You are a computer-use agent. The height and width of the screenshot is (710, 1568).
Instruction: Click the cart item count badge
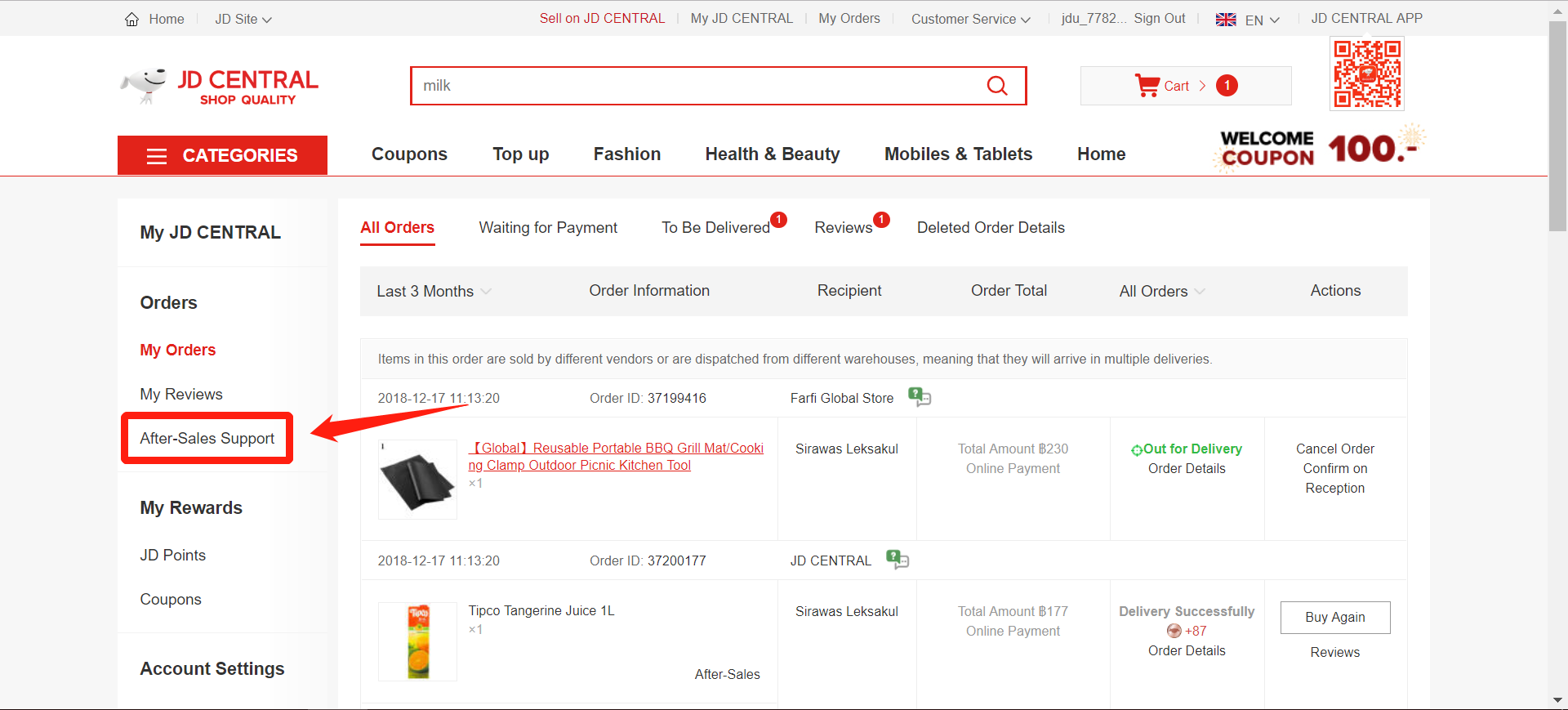(x=1227, y=86)
